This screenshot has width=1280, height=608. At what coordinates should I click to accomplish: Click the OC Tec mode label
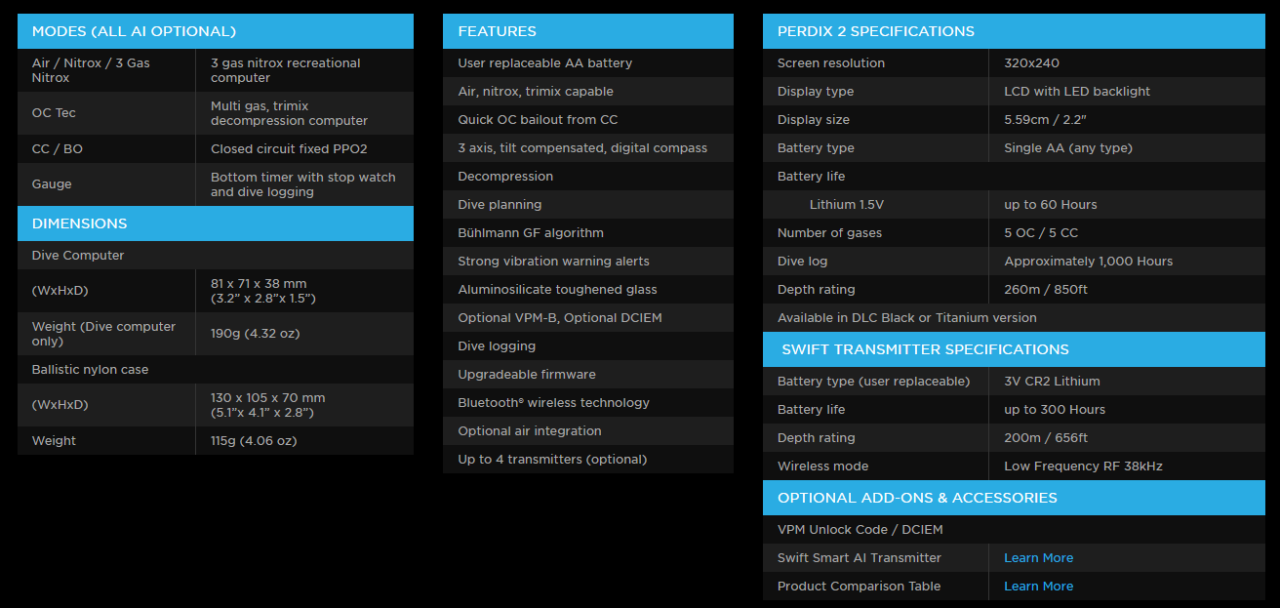tap(54, 113)
